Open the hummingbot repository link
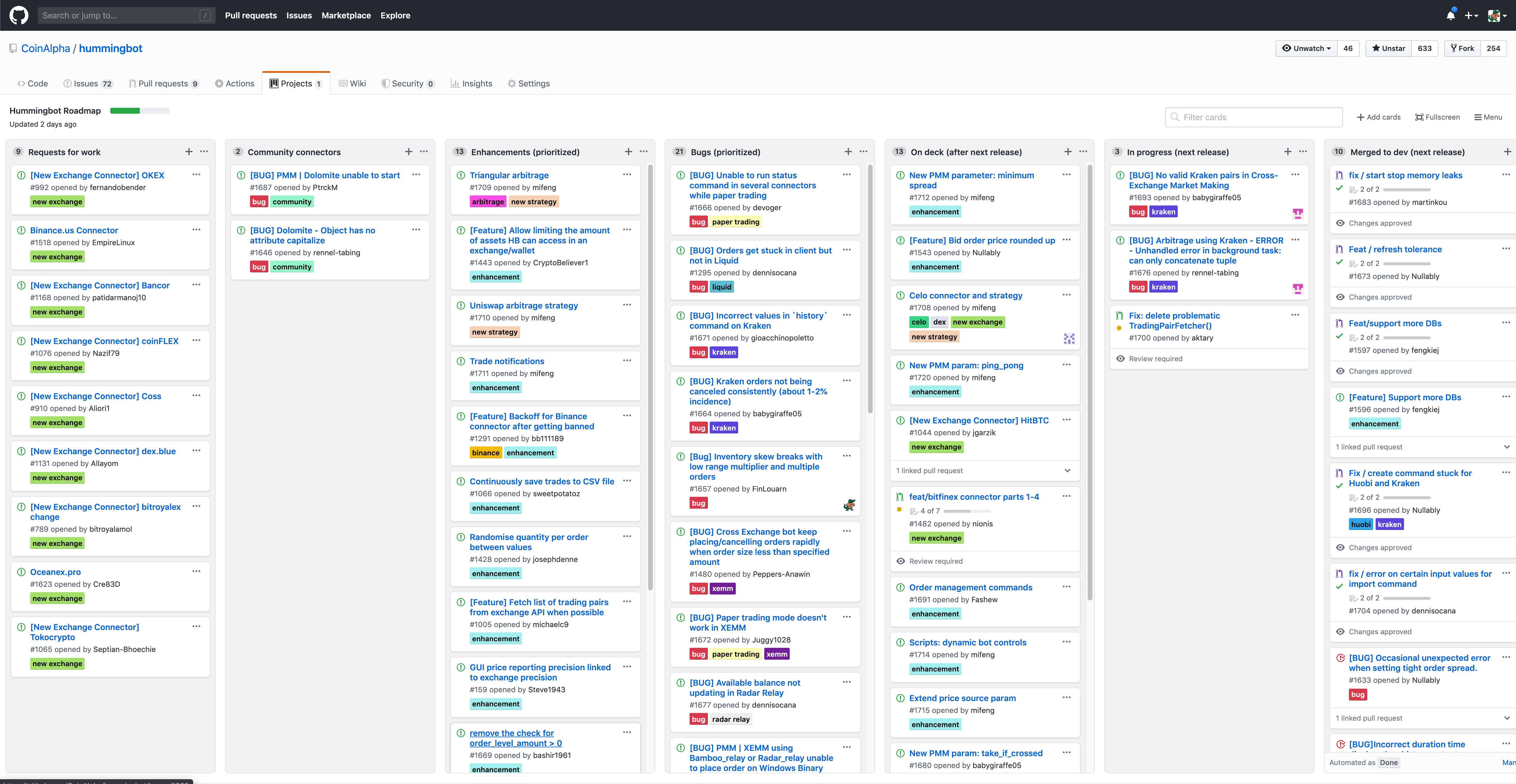Screen dimensions: 1516x784 (x=111, y=48)
